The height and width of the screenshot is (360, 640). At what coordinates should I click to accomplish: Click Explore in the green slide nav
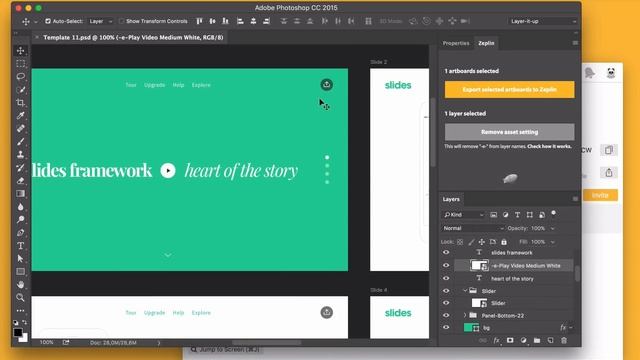(201, 85)
